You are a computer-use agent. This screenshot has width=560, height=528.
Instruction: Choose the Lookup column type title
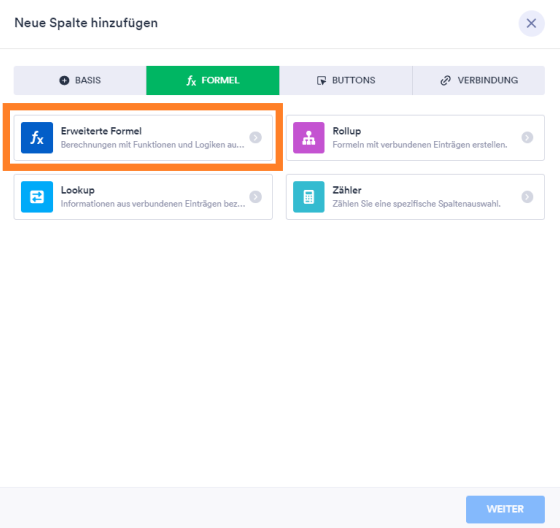pyautogui.click(x=78, y=190)
